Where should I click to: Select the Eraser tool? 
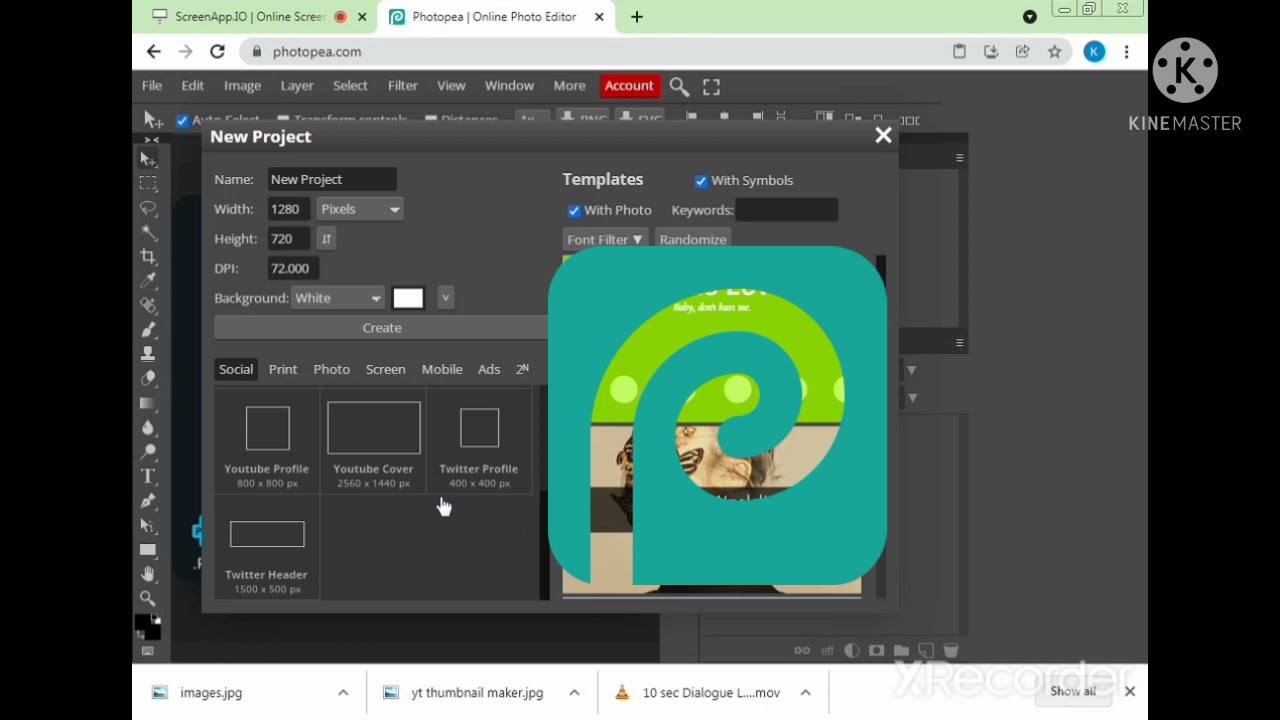point(148,379)
